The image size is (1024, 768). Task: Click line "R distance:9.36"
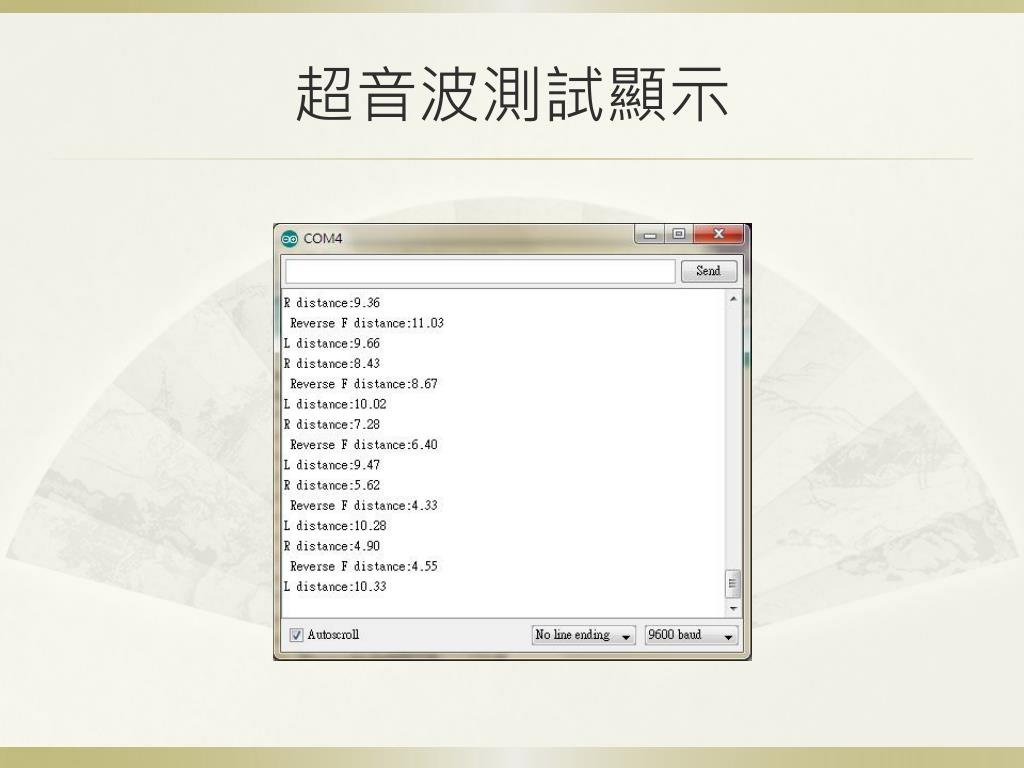click(332, 303)
